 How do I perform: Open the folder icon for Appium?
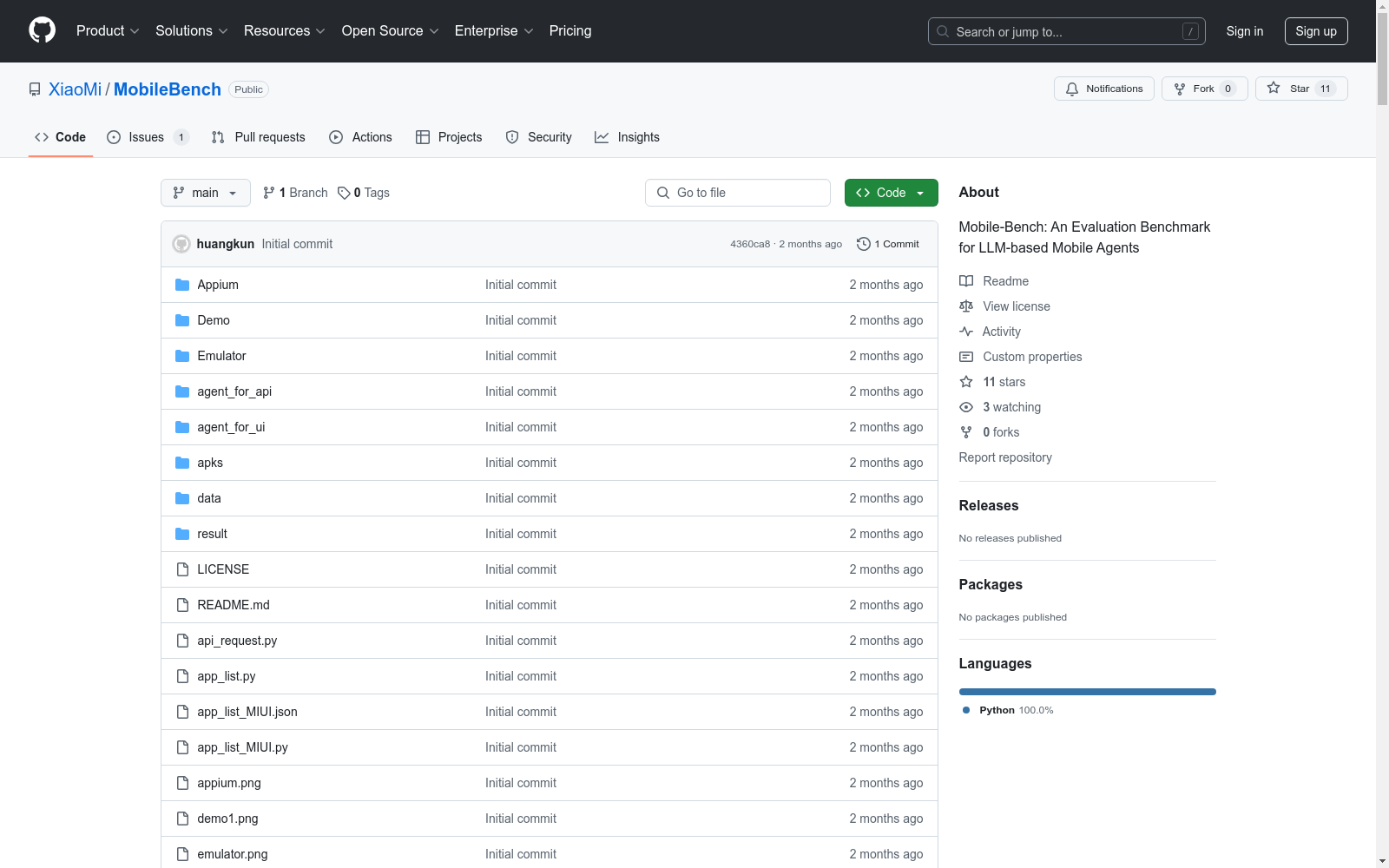point(182,285)
